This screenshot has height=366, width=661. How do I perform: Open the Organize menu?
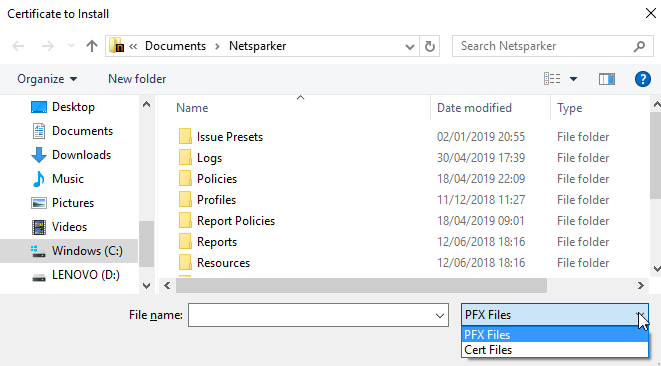click(47, 79)
